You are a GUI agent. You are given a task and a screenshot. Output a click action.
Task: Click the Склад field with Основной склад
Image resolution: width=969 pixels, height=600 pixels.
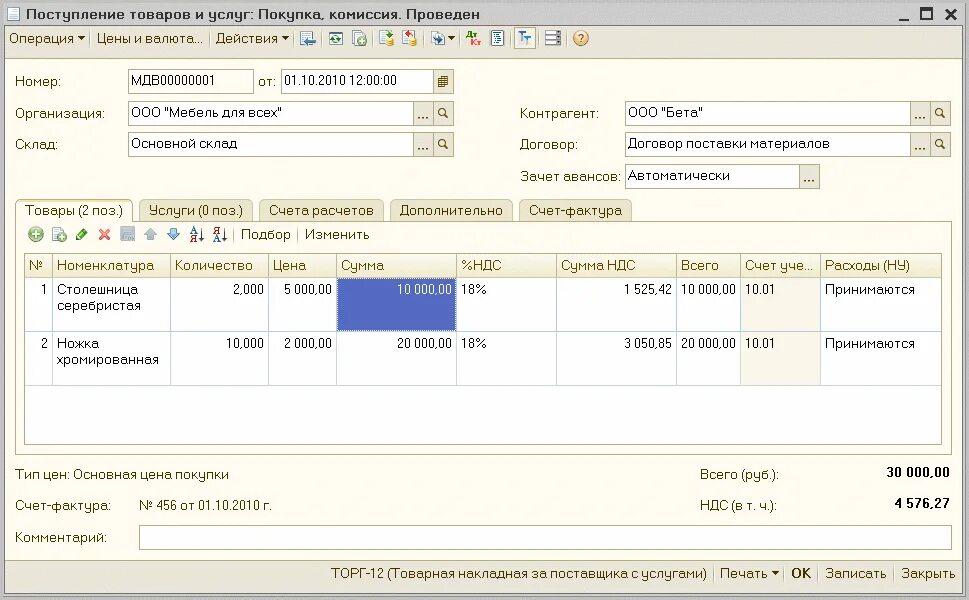coord(271,144)
